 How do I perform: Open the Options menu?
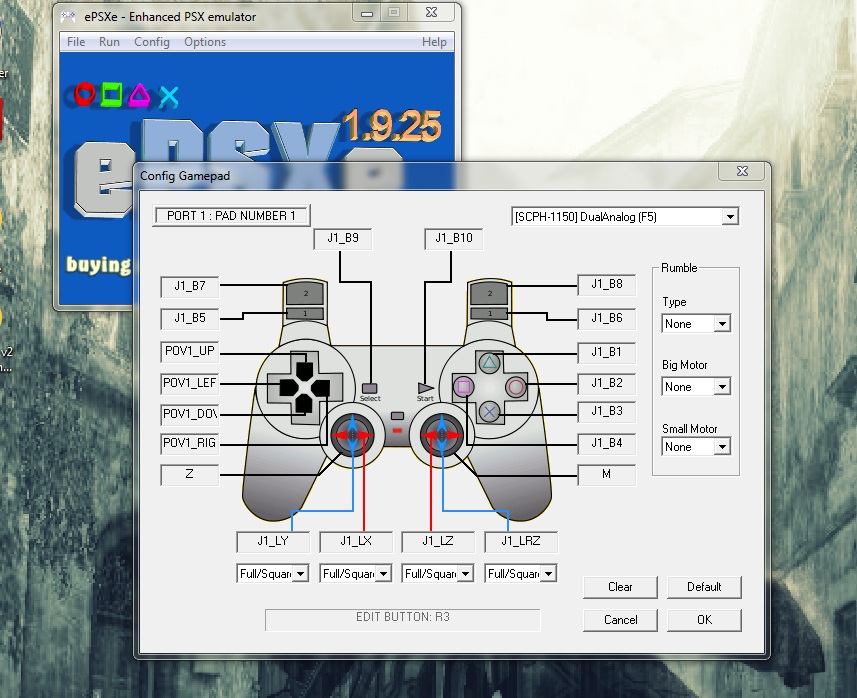(x=204, y=42)
